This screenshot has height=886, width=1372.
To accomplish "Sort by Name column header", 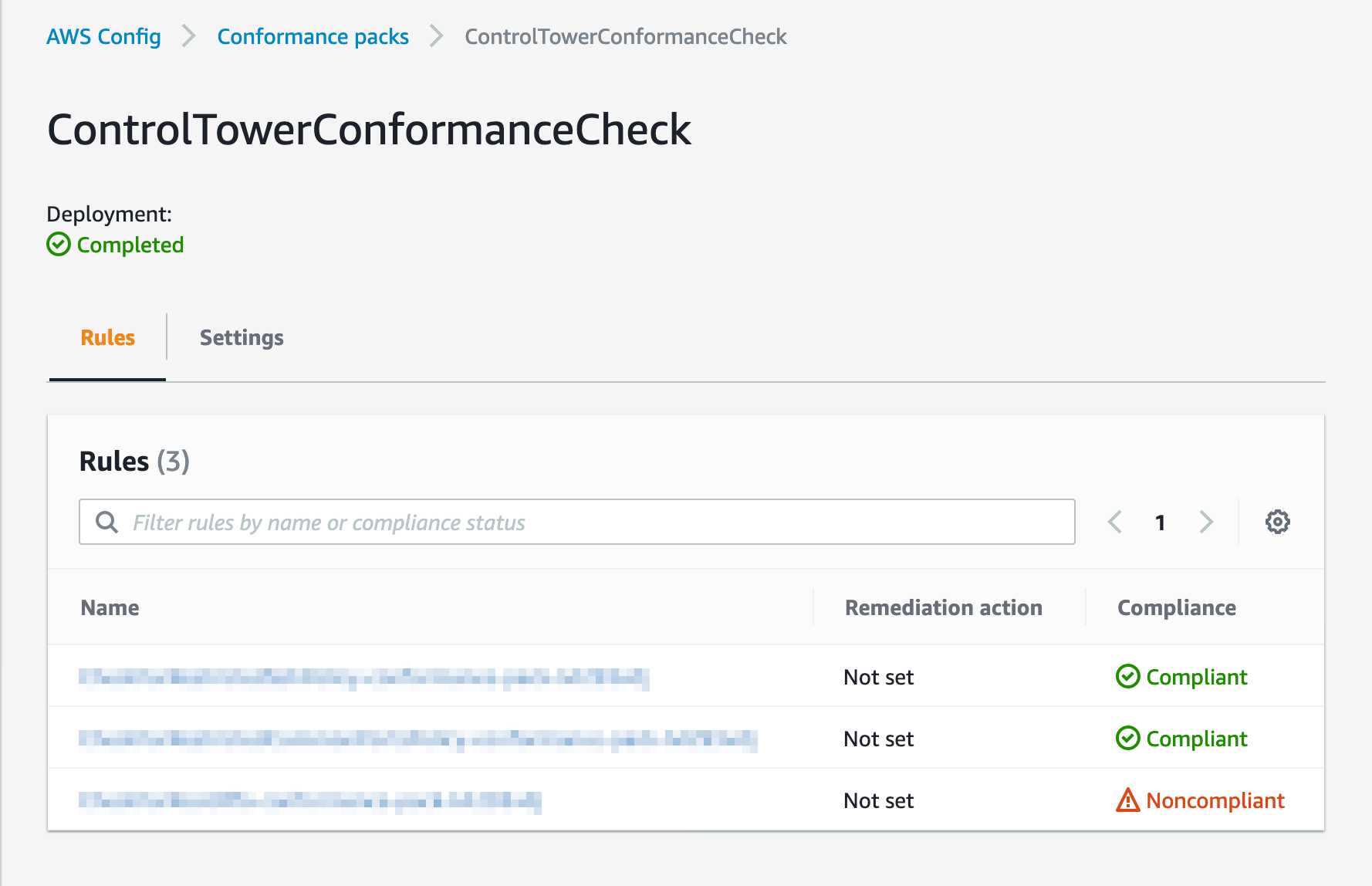I will [110, 607].
